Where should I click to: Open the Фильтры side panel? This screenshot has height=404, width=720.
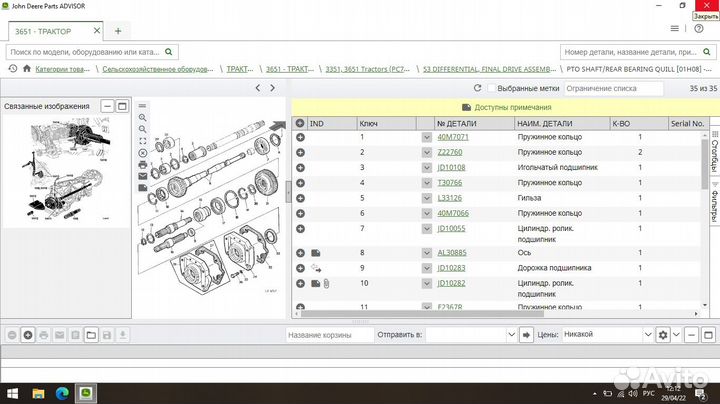pyautogui.click(x=715, y=202)
